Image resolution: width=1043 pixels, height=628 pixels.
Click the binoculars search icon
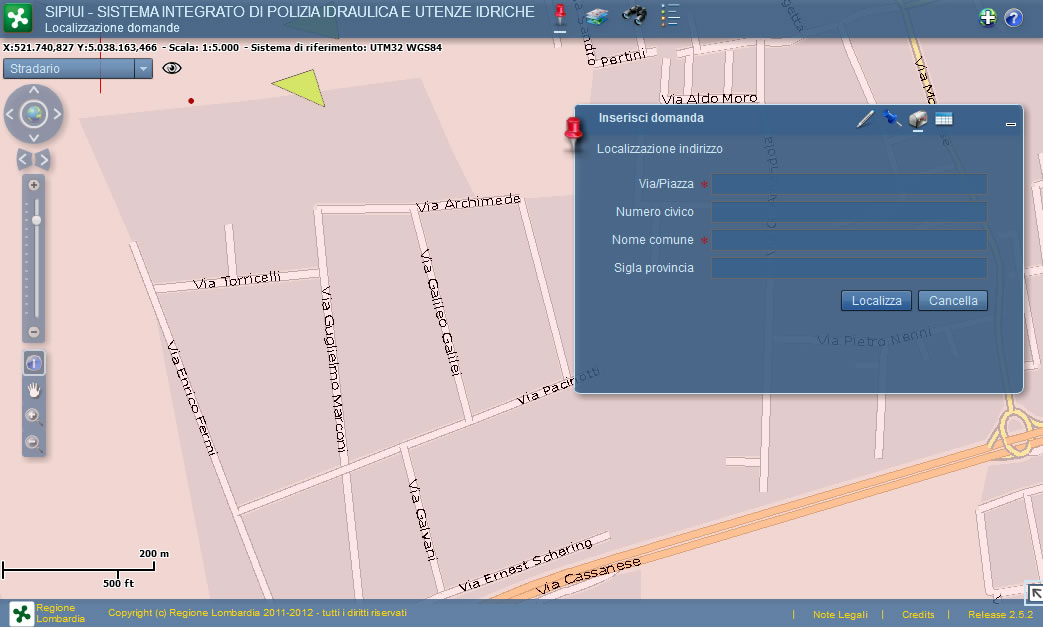click(x=634, y=15)
